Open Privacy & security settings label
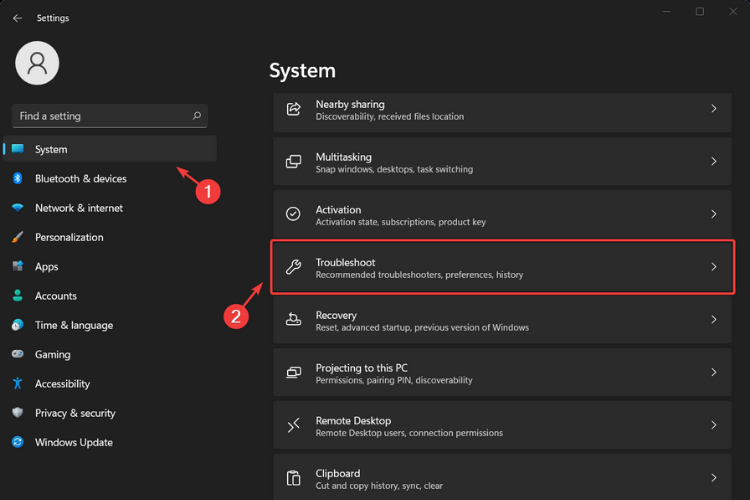The image size is (750, 500). click(75, 413)
